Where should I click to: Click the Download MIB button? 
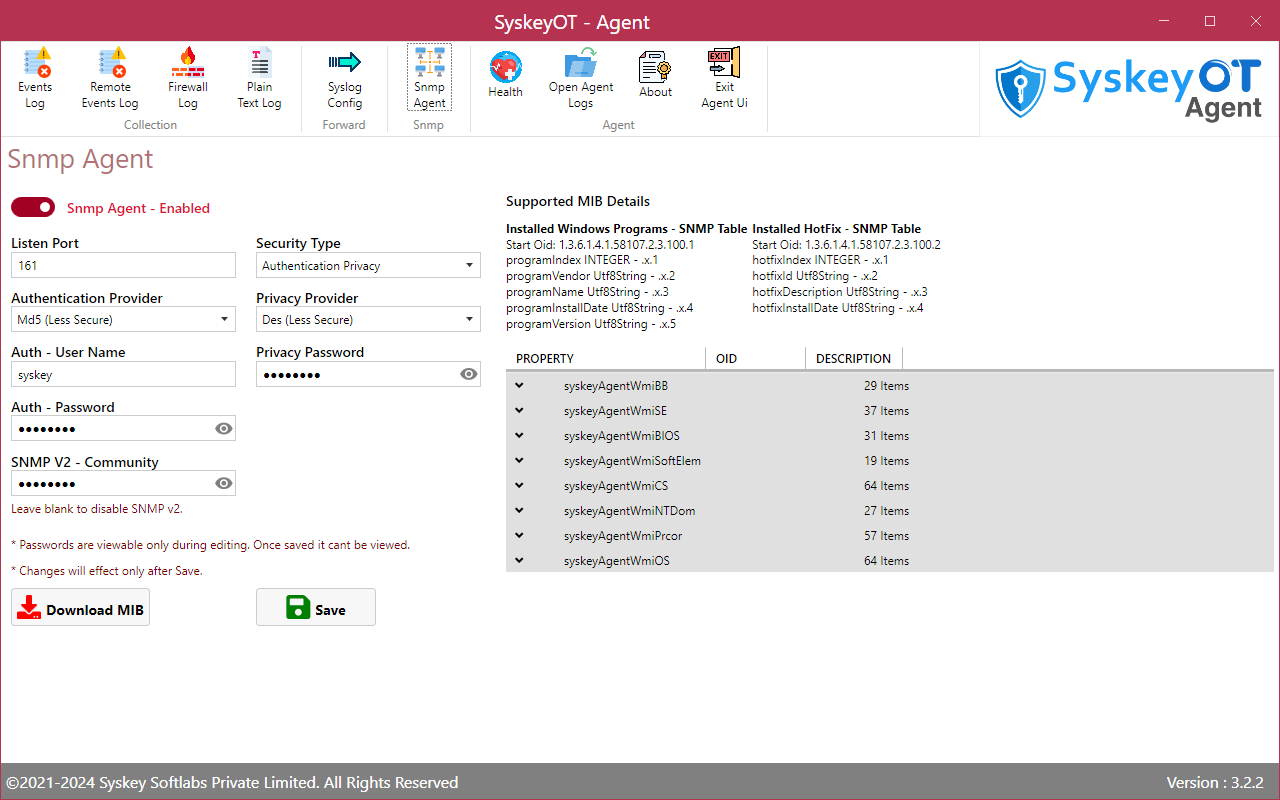tap(80, 607)
